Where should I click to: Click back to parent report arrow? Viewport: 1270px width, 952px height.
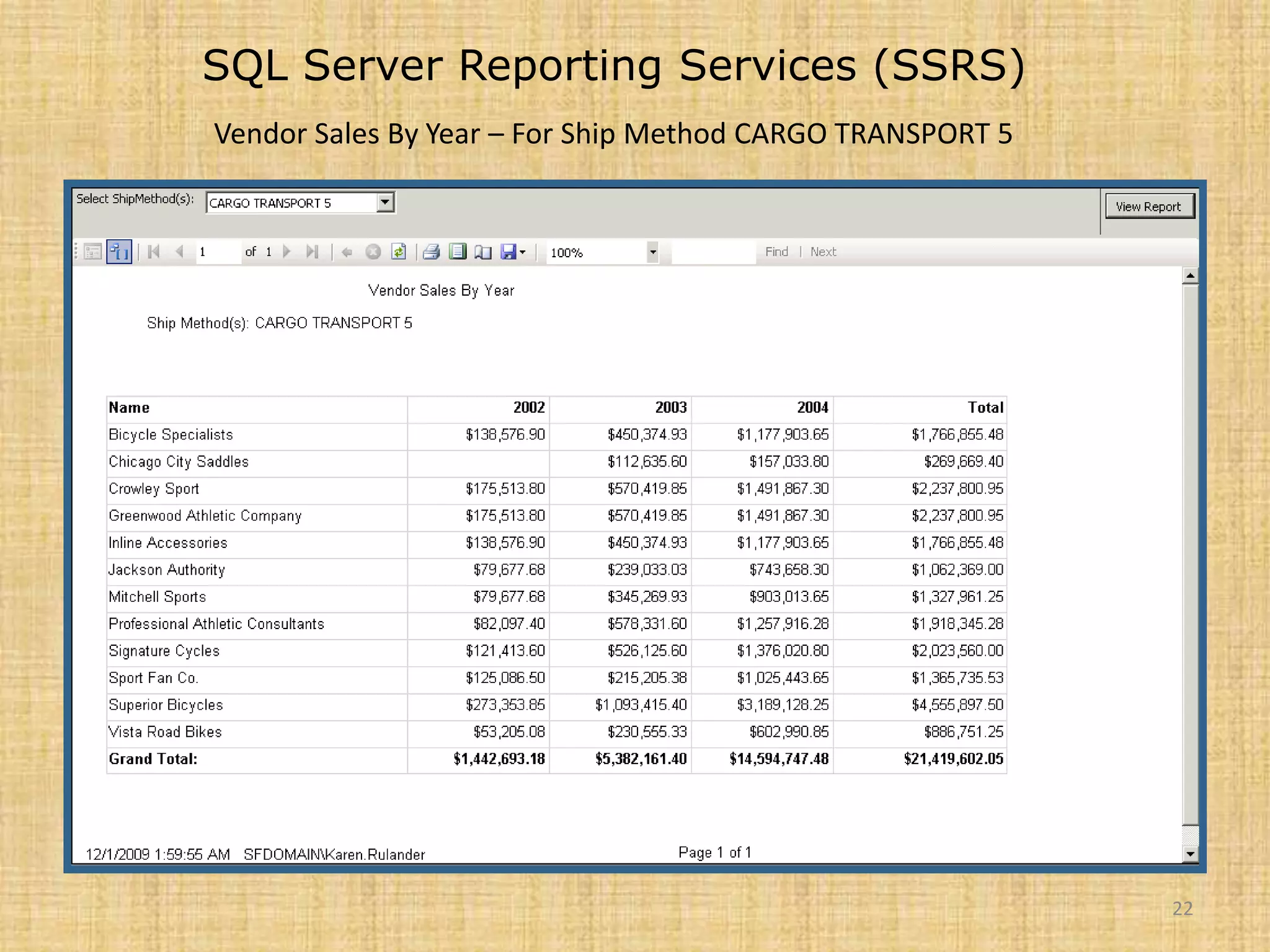click(x=347, y=252)
